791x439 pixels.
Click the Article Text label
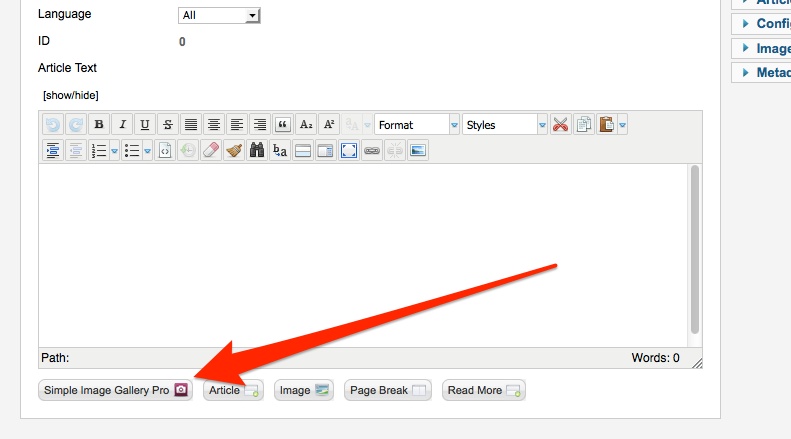tap(67, 68)
